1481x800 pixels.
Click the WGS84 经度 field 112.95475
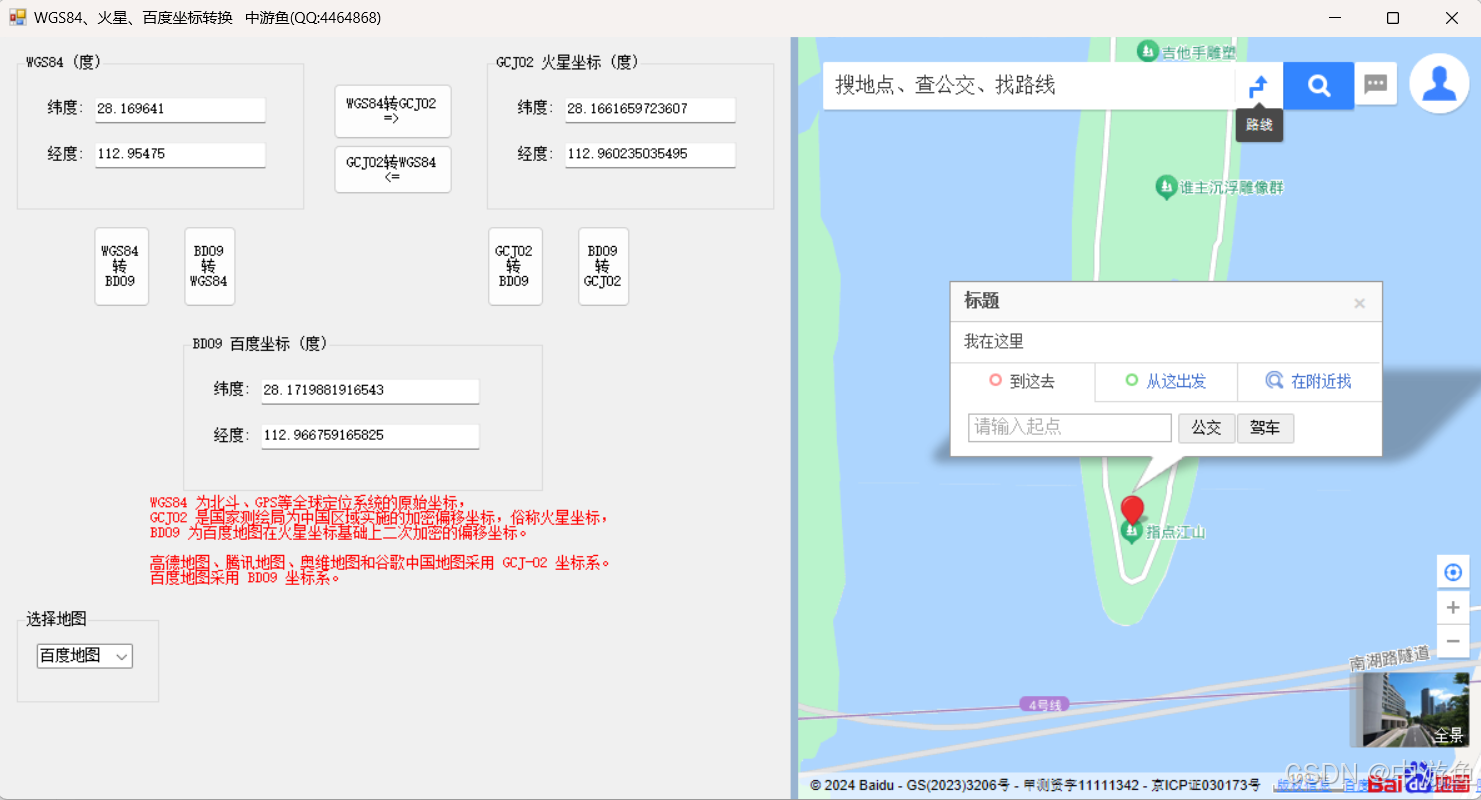pos(180,155)
